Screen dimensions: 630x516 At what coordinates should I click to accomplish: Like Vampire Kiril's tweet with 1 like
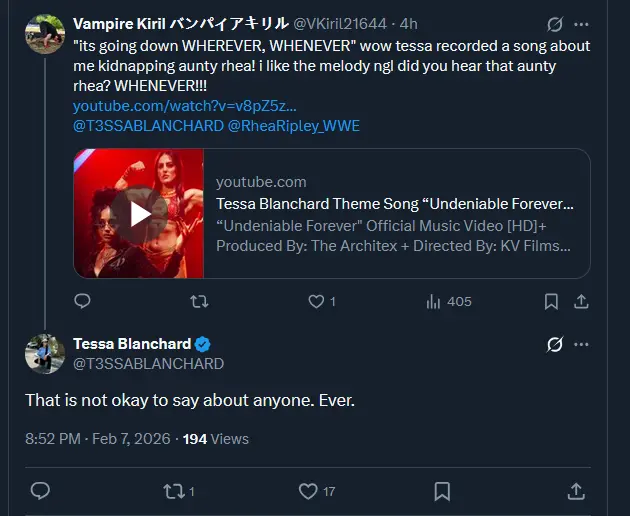click(x=316, y=300)
